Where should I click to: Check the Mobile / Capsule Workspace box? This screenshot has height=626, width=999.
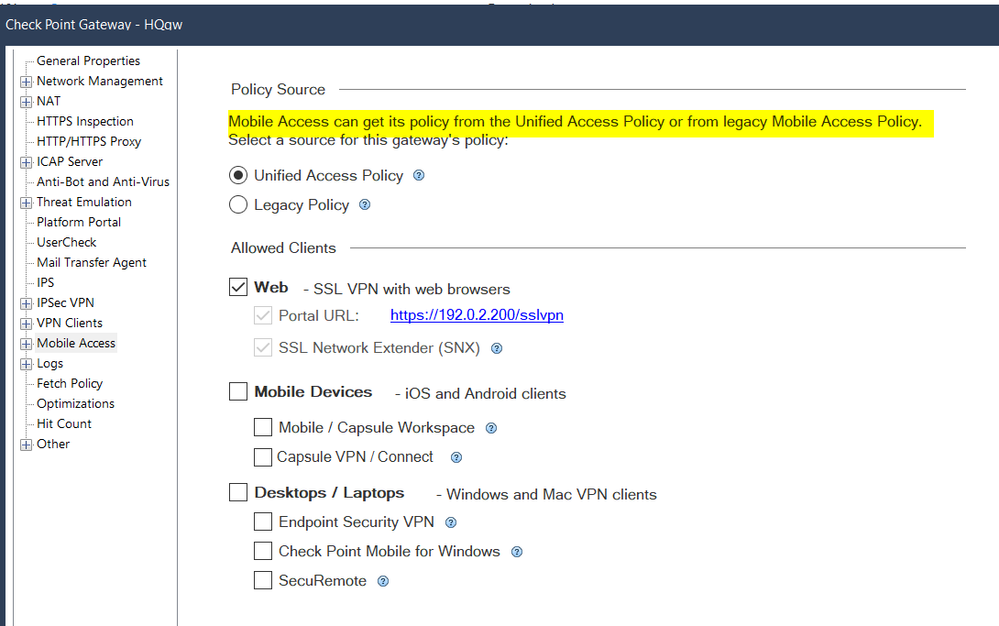pos(263,427)
